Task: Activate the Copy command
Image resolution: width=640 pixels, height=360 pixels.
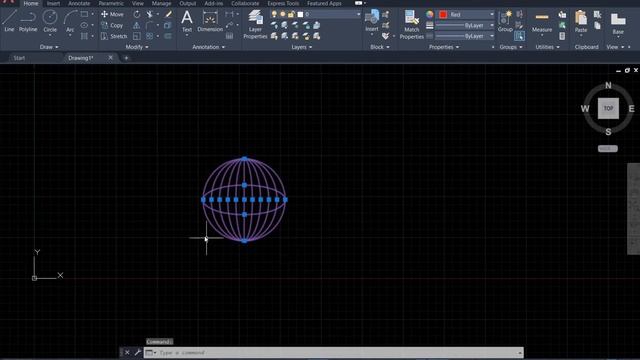Action: click(x=112, y=25)
